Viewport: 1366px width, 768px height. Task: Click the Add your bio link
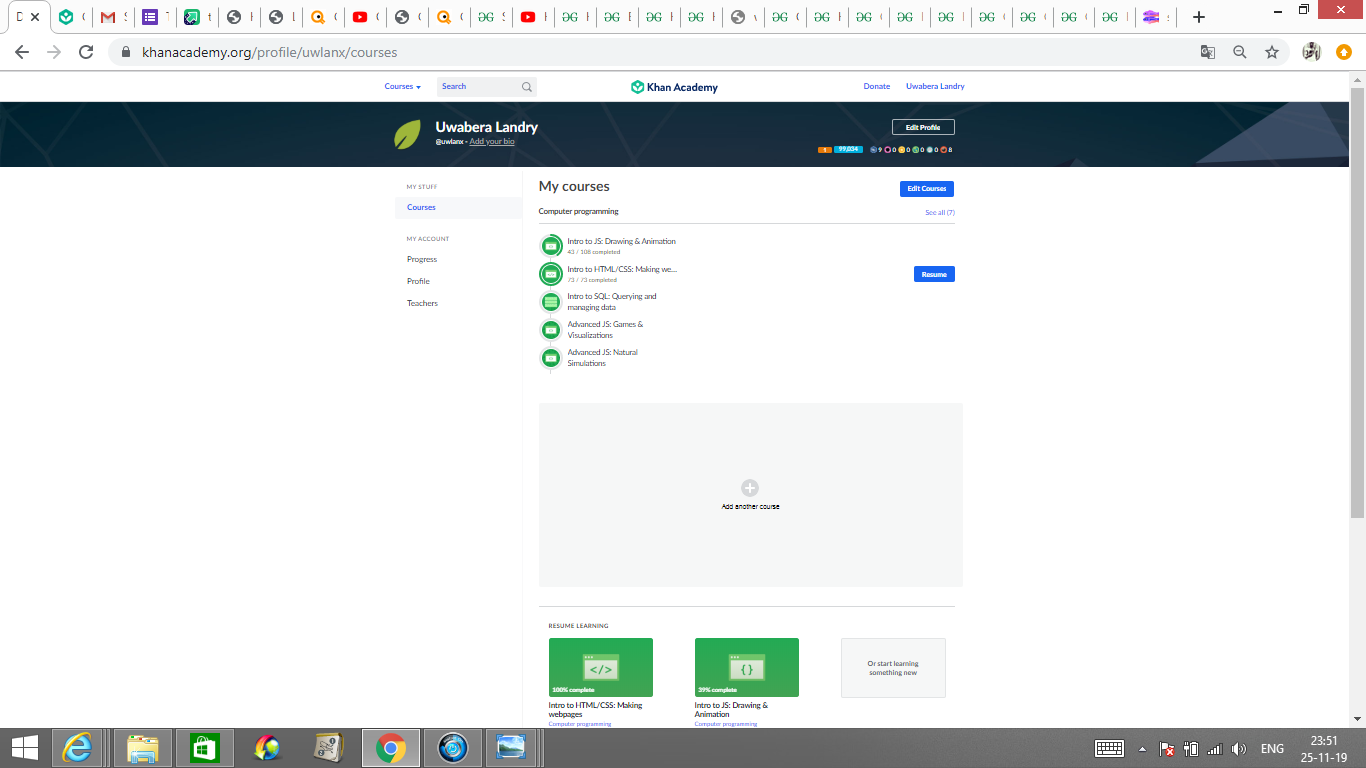(x=492, y=142)
